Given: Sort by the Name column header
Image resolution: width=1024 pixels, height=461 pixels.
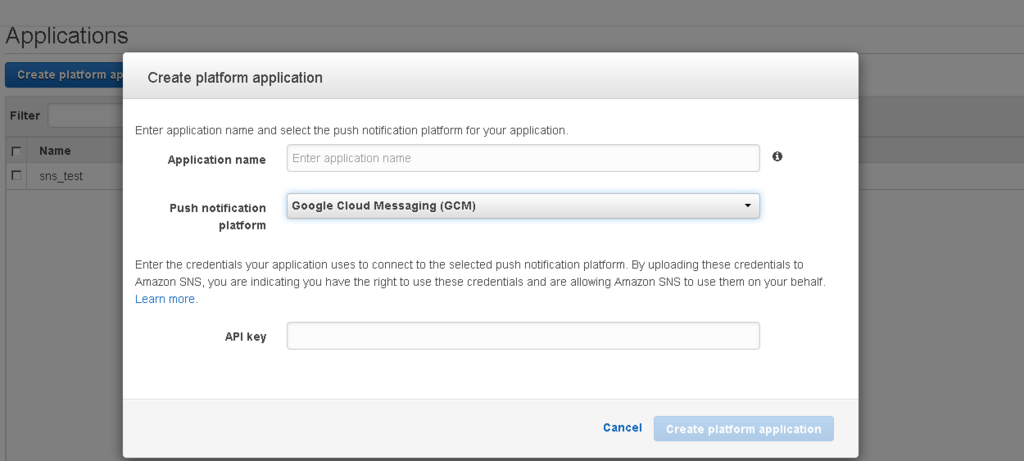Looking at the screenshot, I should [55, 151].
